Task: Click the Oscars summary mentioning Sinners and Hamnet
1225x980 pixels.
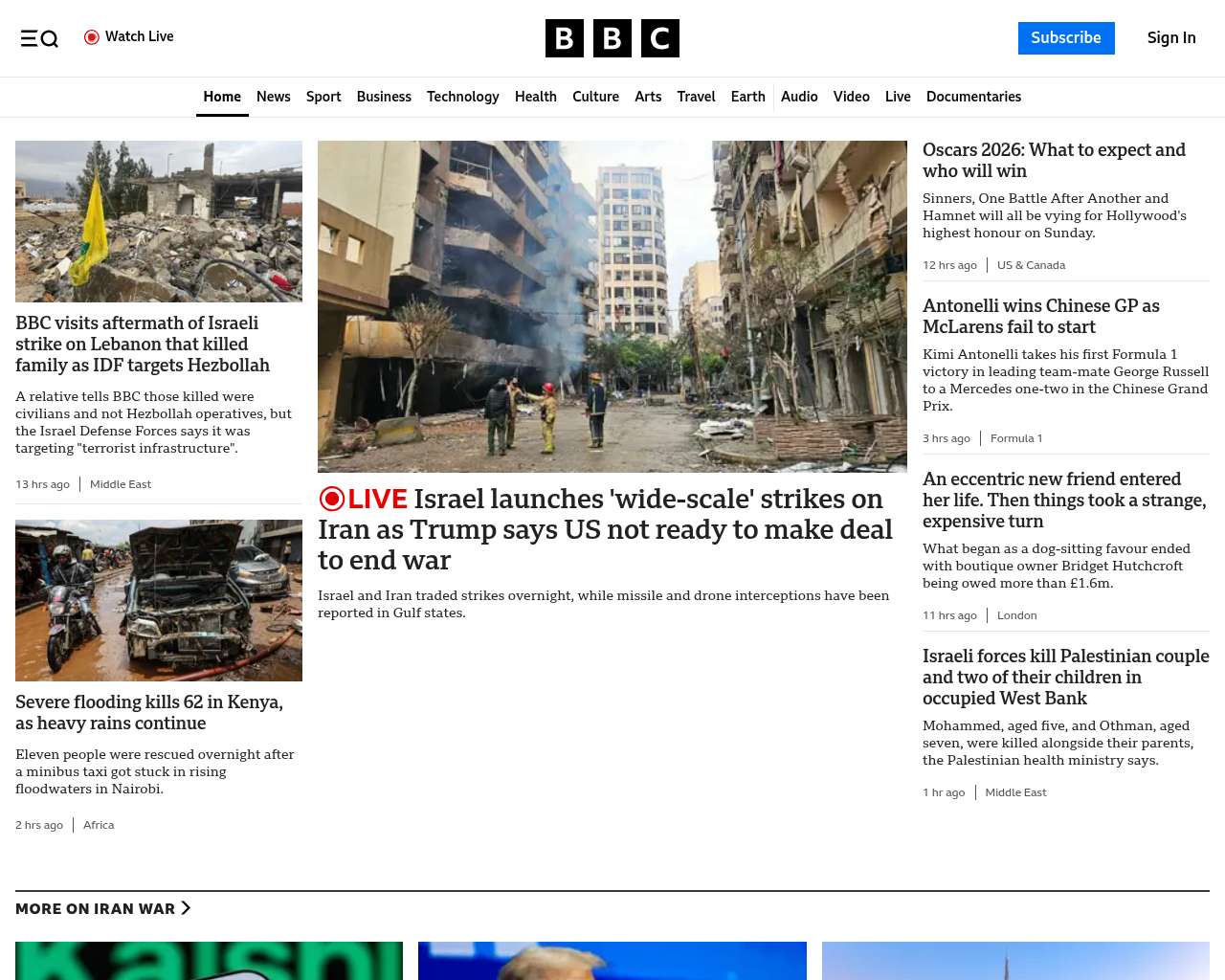Action: [x=1055, y=215]
